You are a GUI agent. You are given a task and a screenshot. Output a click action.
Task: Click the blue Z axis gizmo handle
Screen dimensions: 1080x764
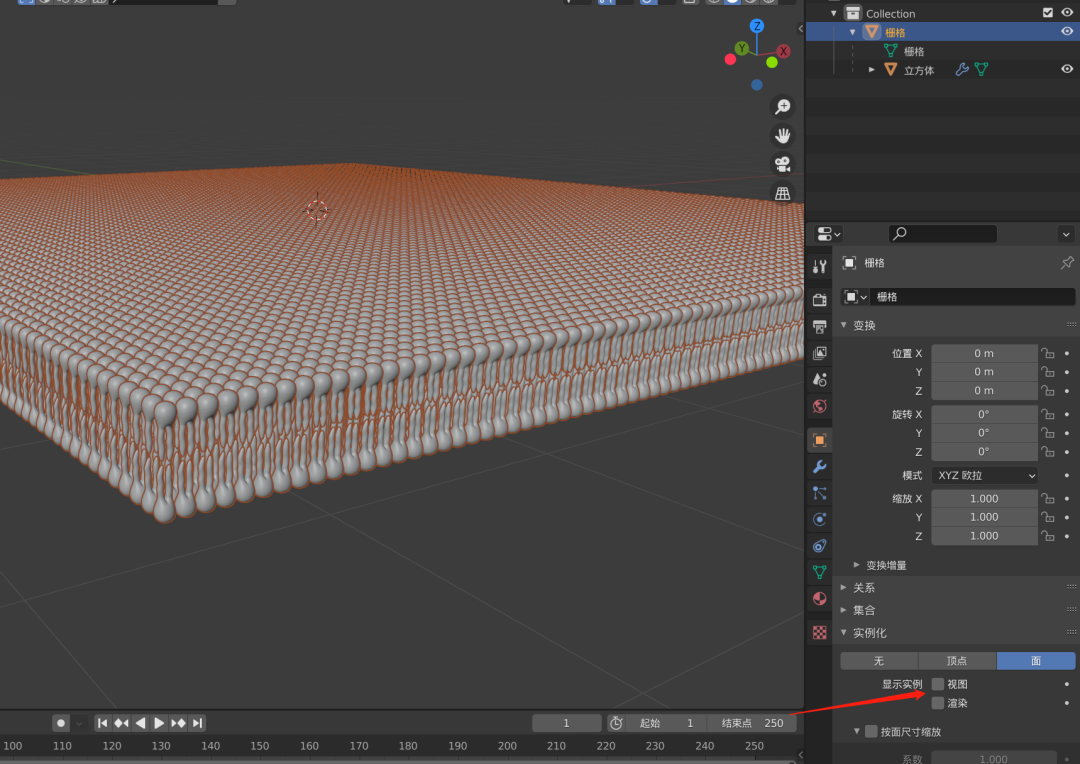pyautogui.click(x=757, y=26)
